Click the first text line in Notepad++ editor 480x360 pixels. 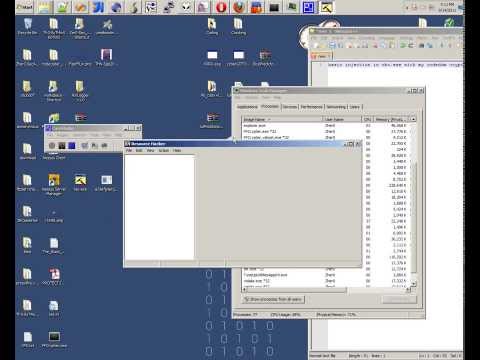(x=395, y=65)
